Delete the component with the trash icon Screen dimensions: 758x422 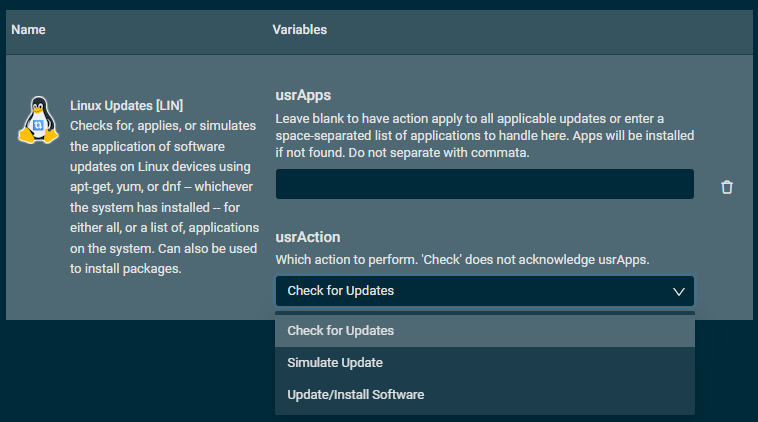coord(727,187)
